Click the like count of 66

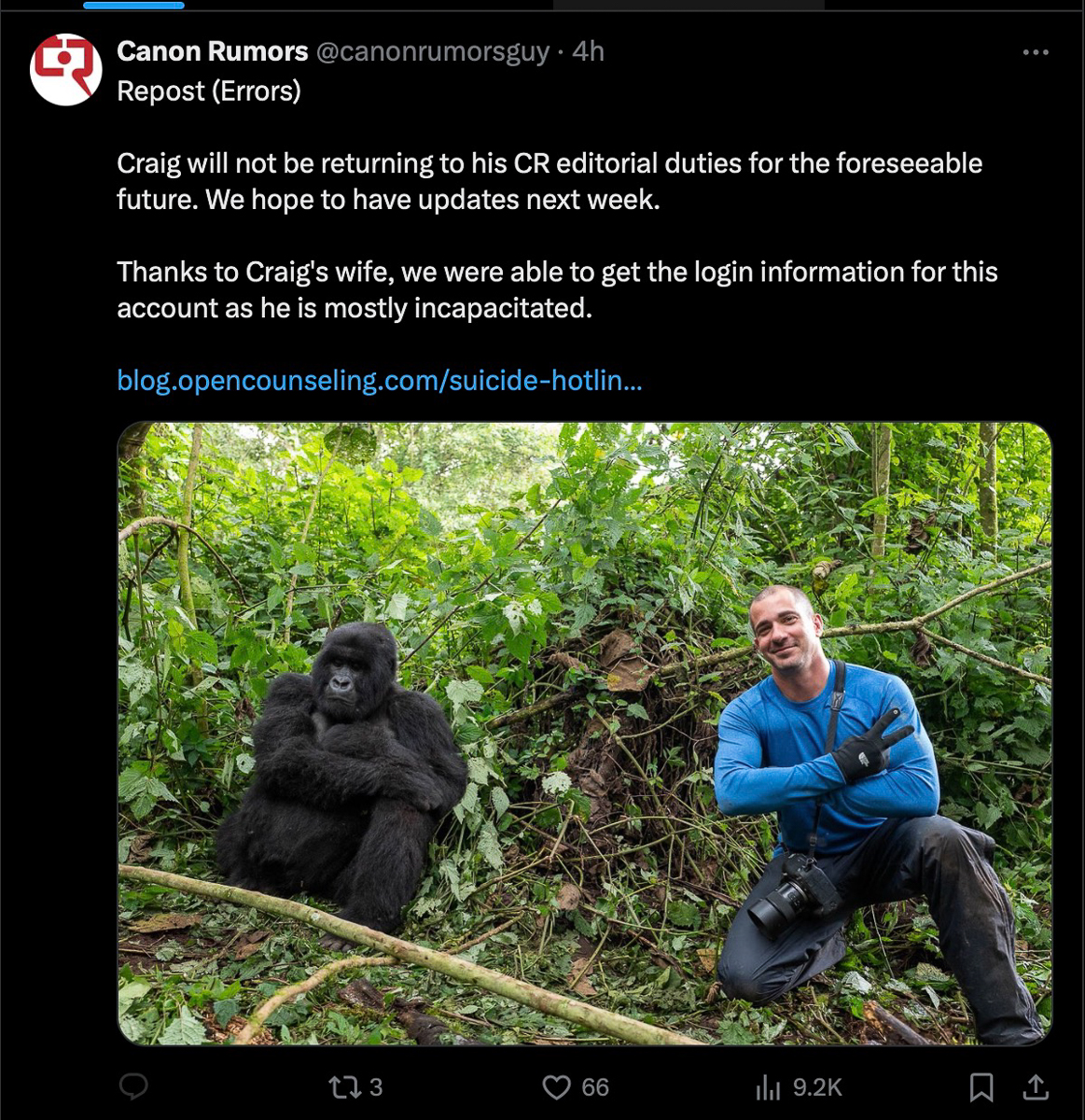595,1087
